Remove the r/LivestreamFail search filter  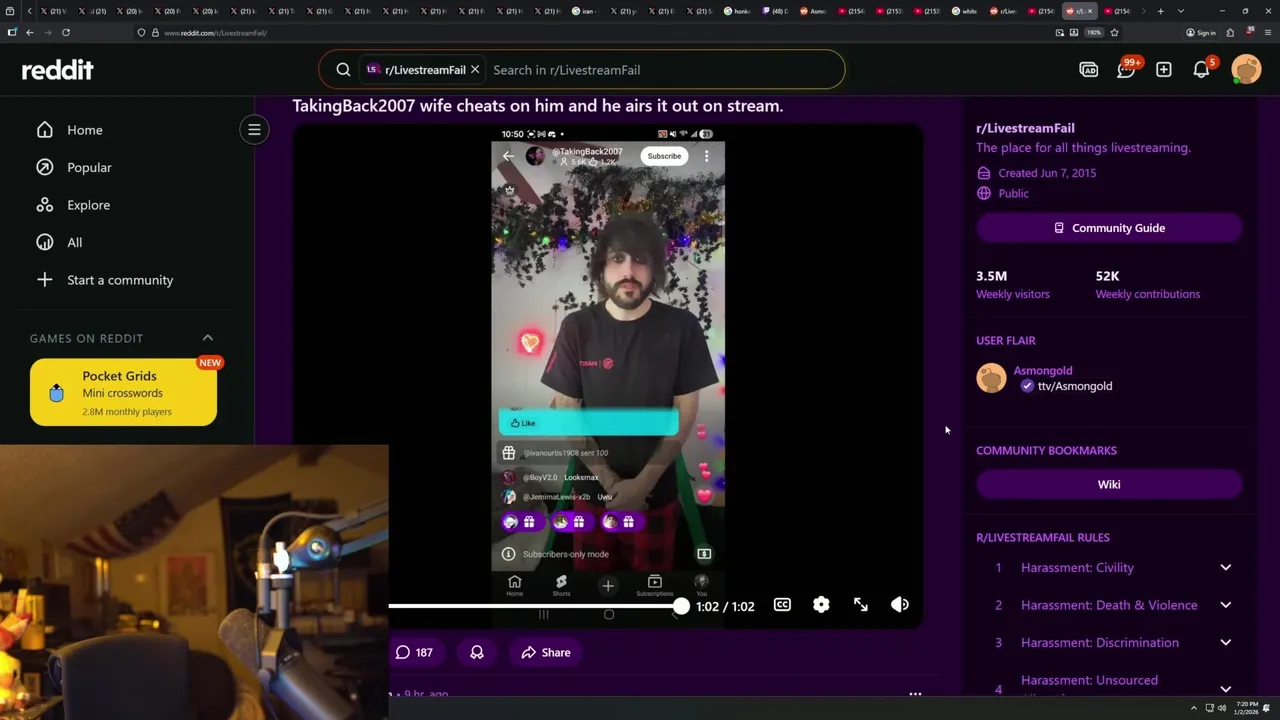pyautogui.click(x=475, y=70)
